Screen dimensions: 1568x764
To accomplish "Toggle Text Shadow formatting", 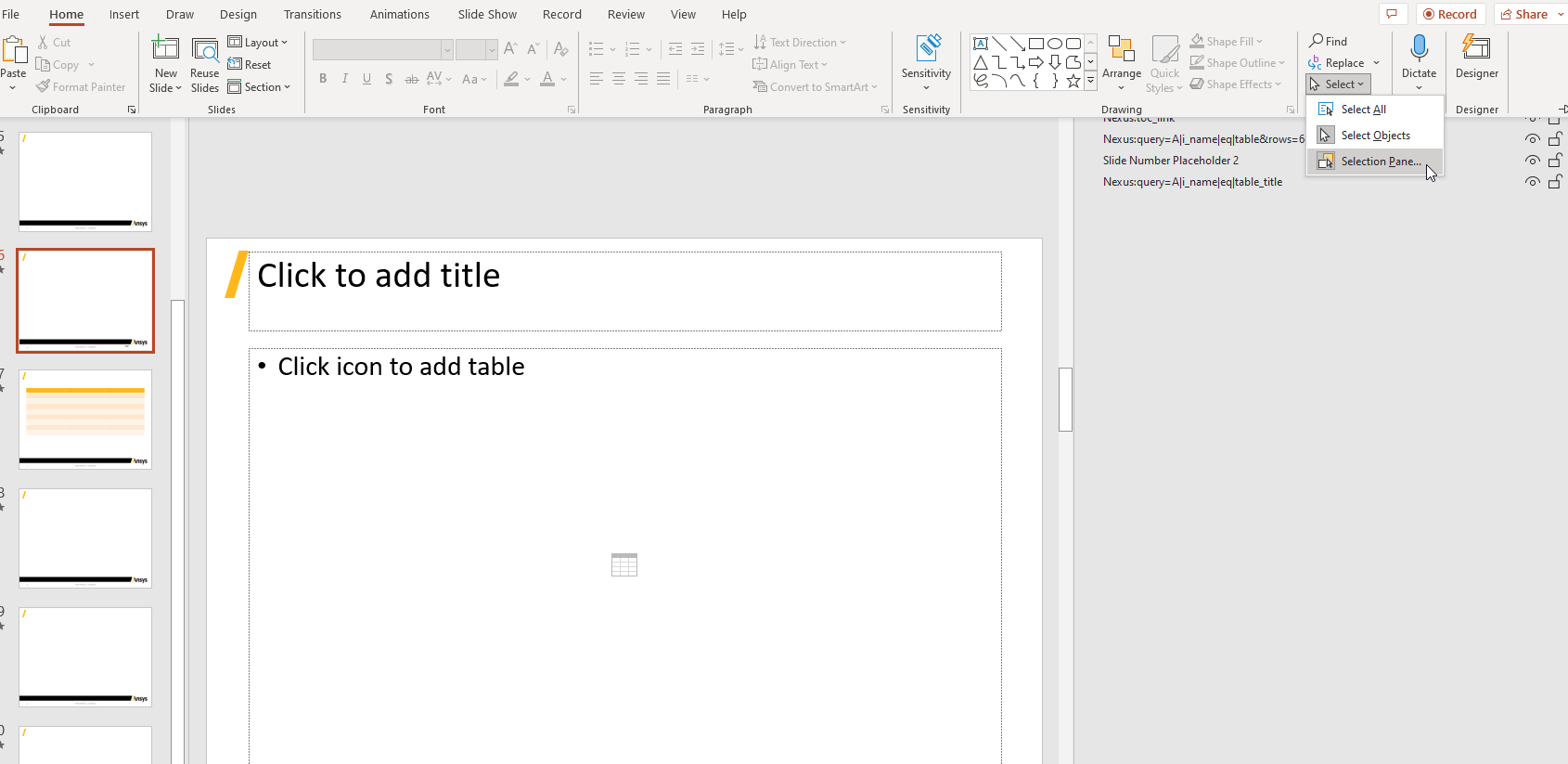I will (389, 79).
